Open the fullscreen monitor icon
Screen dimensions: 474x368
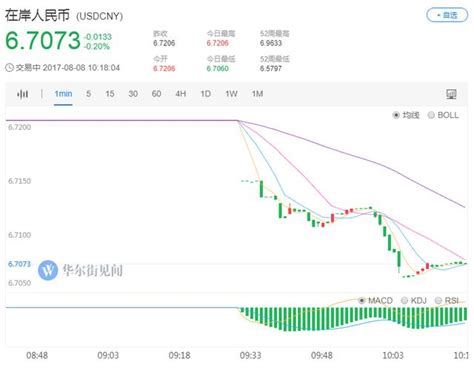tap(451, 94)
